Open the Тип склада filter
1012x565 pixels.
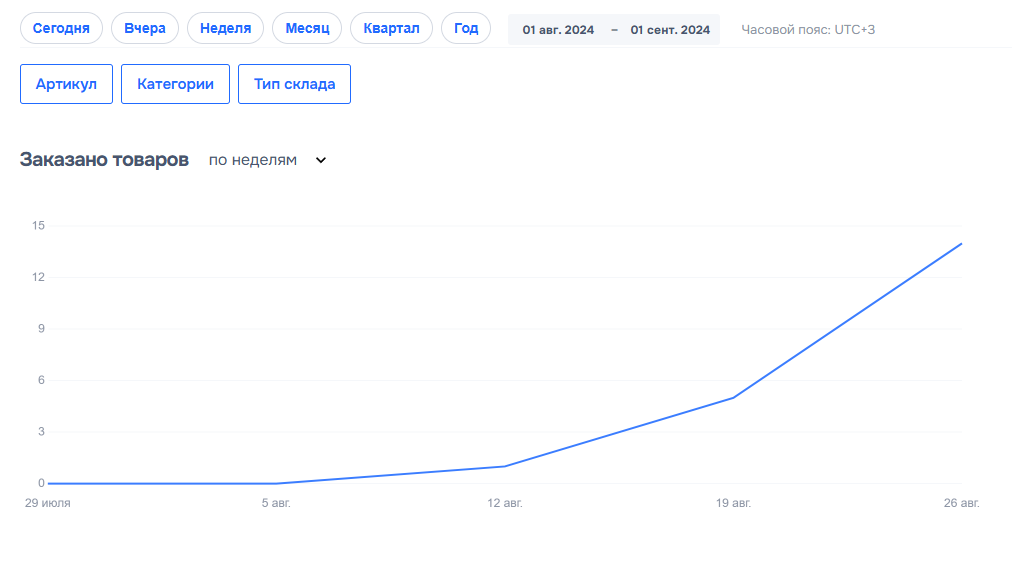[294, 84]
